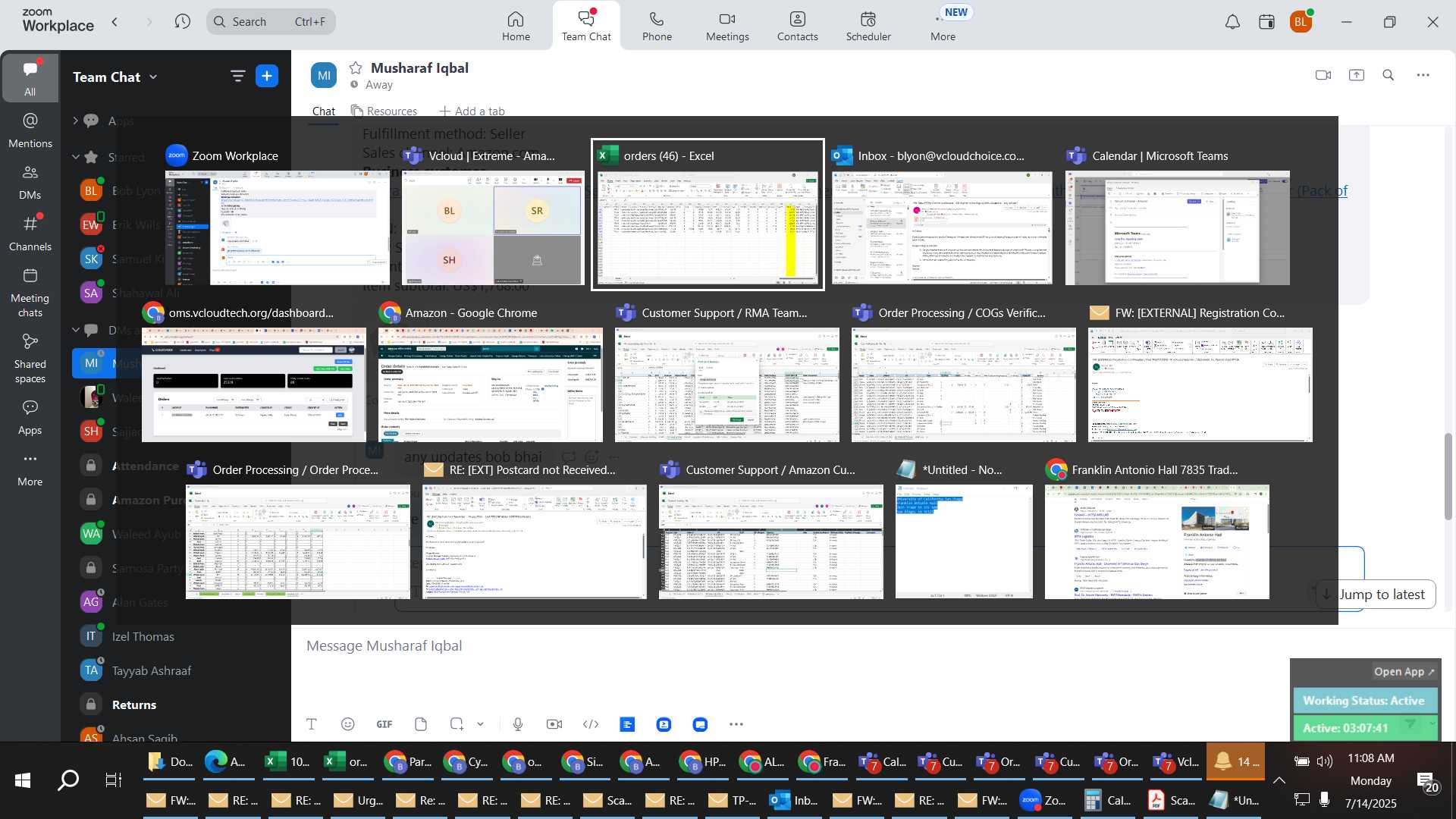Screen dimensions: 1456x819
Task: Expand the Team Chat dropdown header
Action: pos(115,77)
